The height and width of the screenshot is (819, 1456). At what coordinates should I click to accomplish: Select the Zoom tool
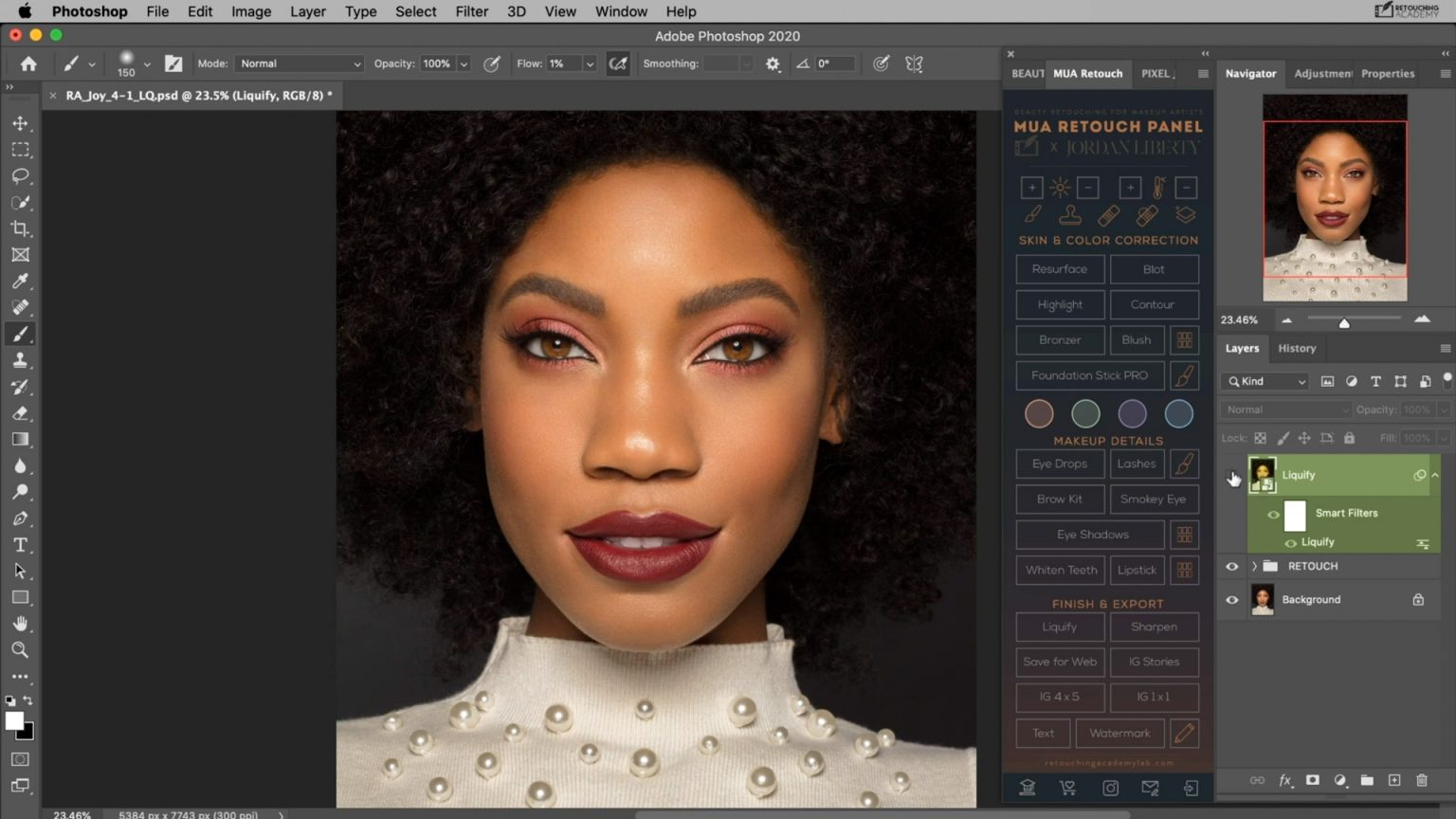point(20,650)
